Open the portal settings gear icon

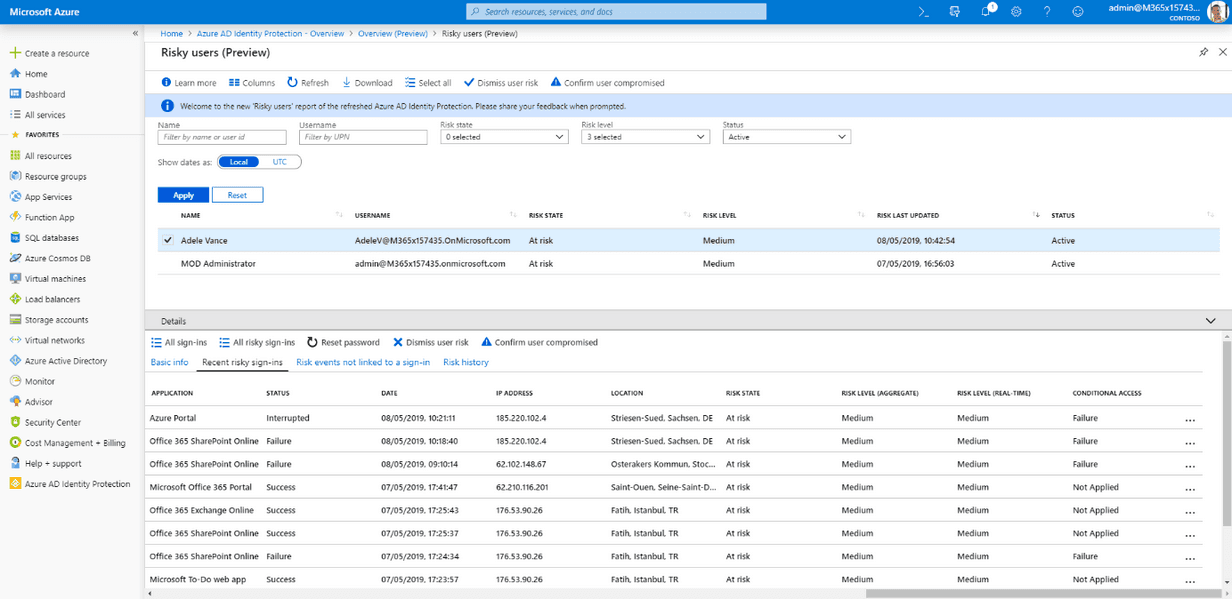pos(1016,12)
